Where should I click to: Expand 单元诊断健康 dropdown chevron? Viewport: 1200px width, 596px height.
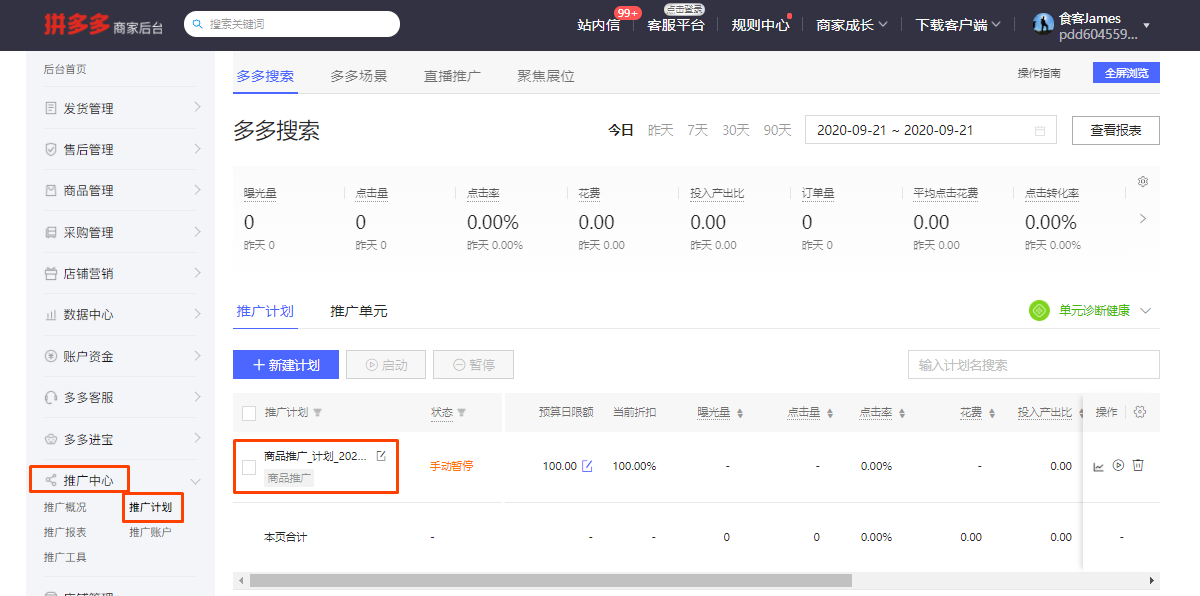pyautogui.click(x=1146, y=311)
